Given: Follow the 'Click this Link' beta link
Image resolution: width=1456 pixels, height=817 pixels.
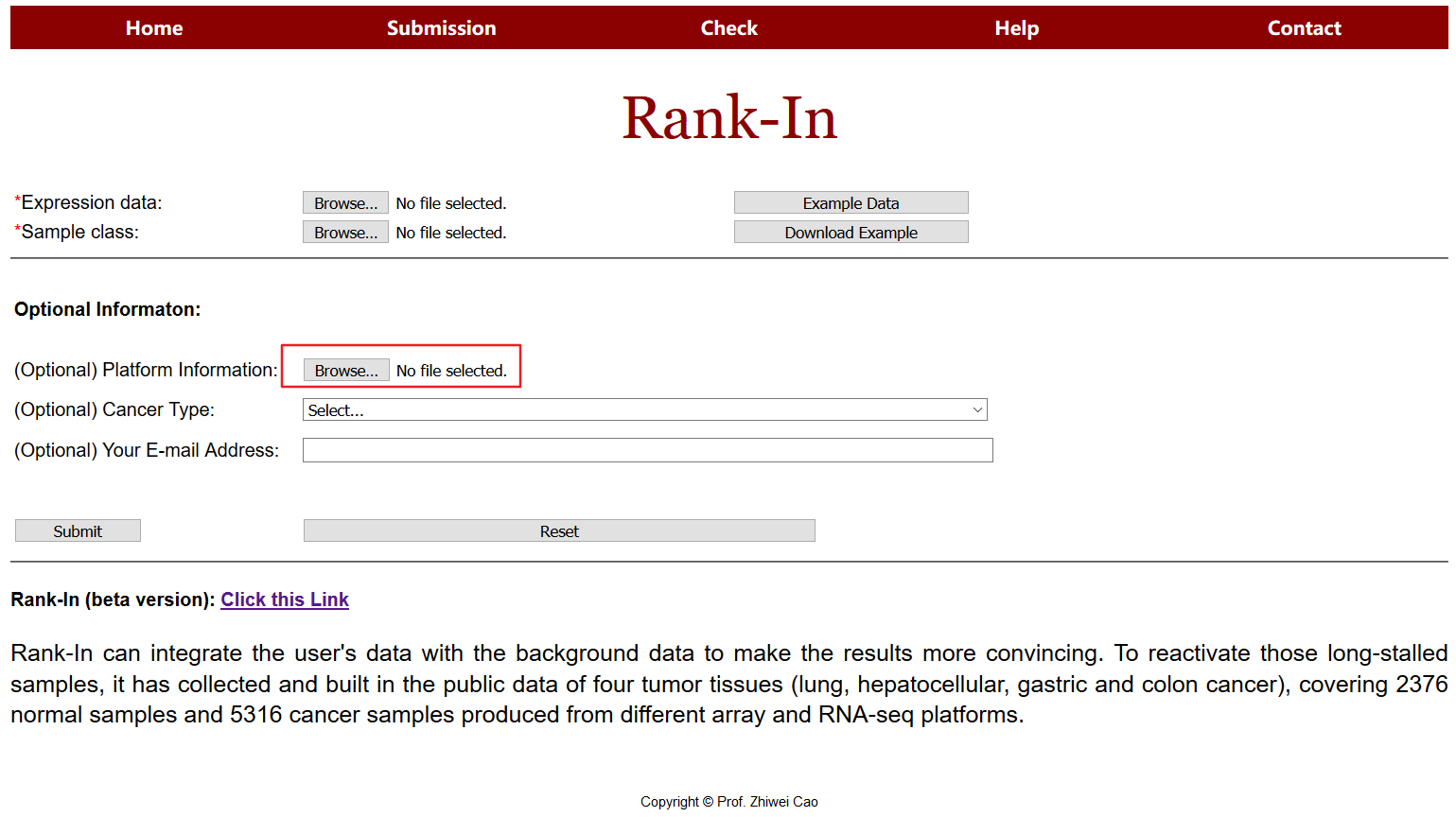Looking at the screenshot, I should (x=285, y=600).
